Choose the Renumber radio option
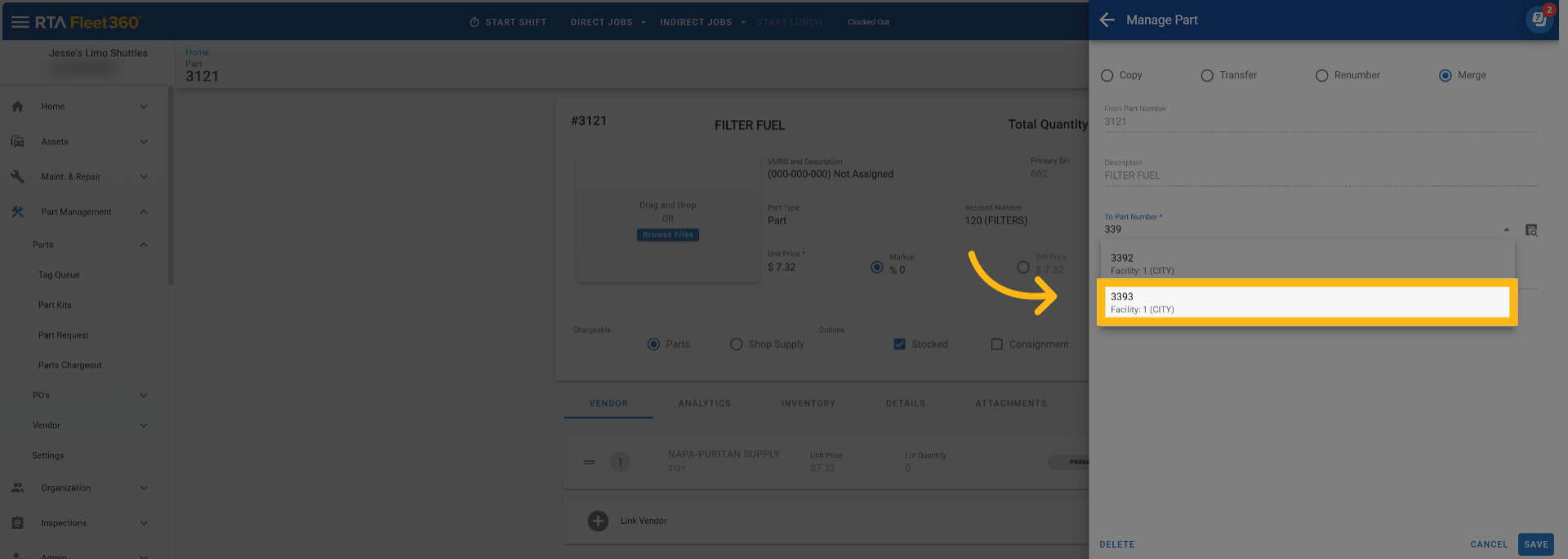1568x559 pixels. coord(1321,76)
